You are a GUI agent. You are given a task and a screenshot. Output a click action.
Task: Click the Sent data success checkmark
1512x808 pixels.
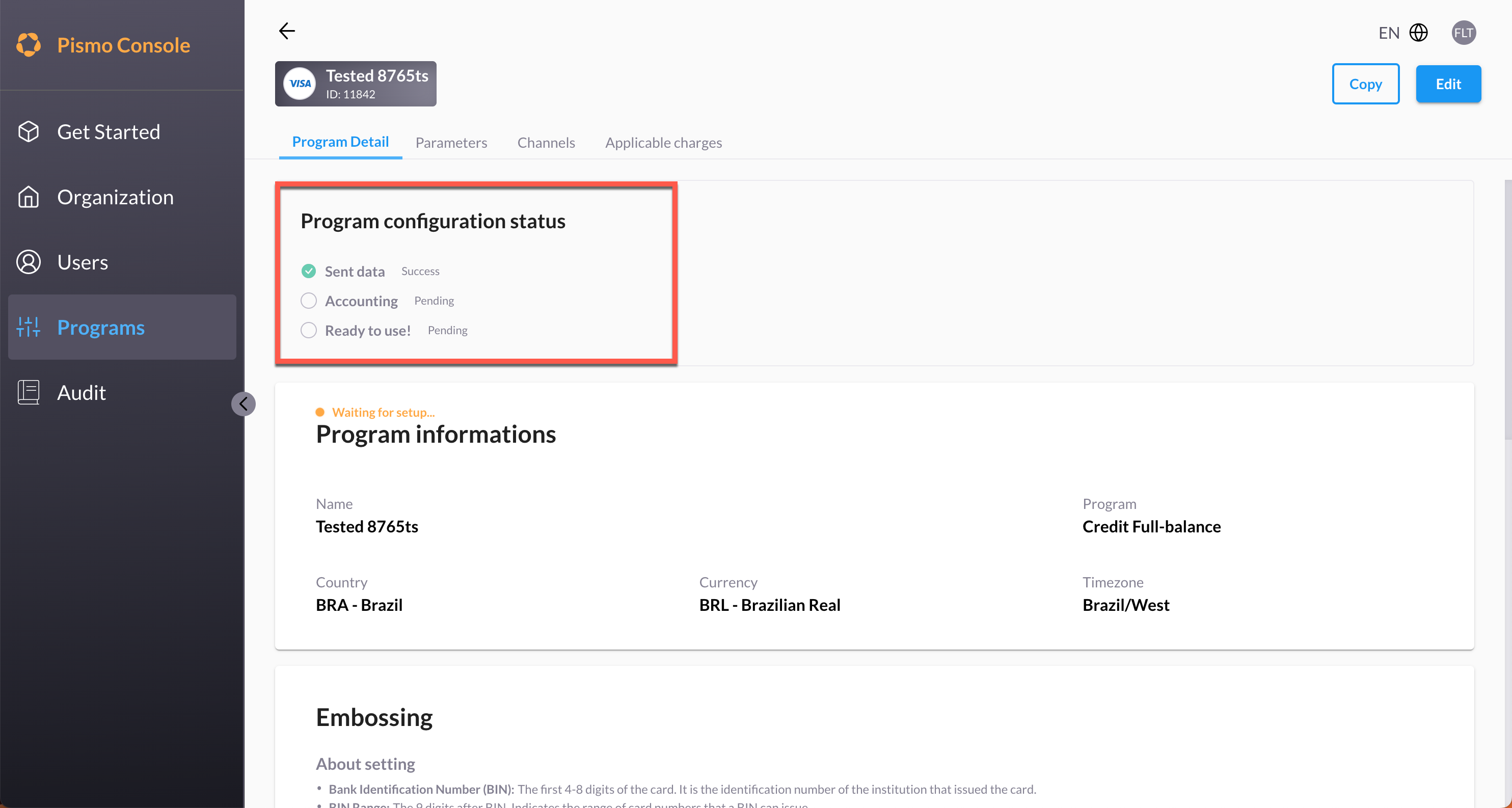pyautogui.click(x=308, y=271)
